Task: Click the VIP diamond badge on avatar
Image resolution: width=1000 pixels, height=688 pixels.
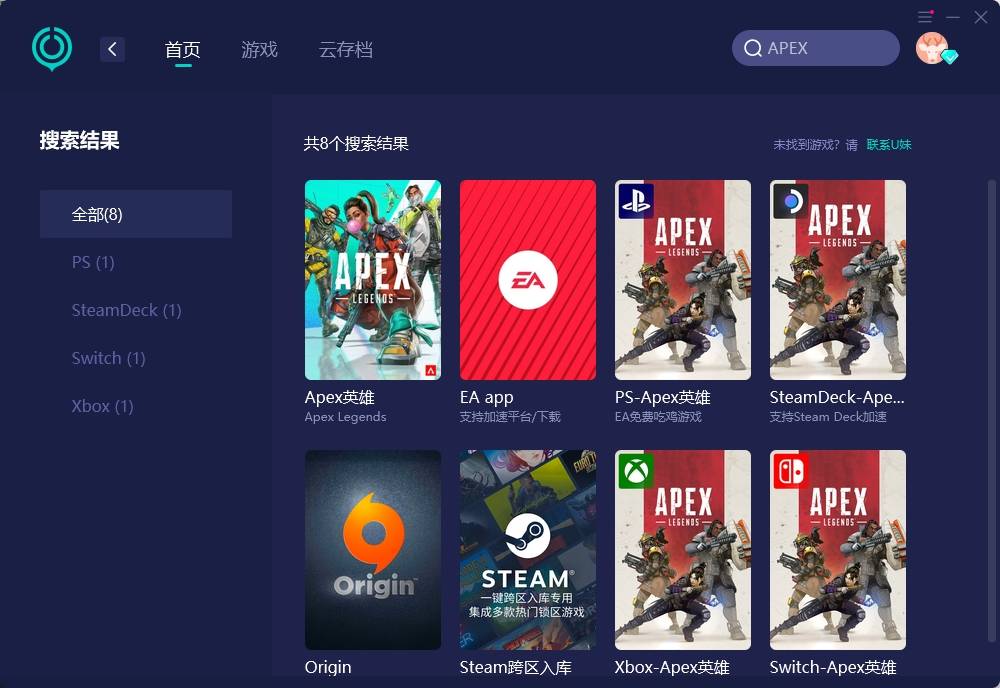Action: pos(950,57)
